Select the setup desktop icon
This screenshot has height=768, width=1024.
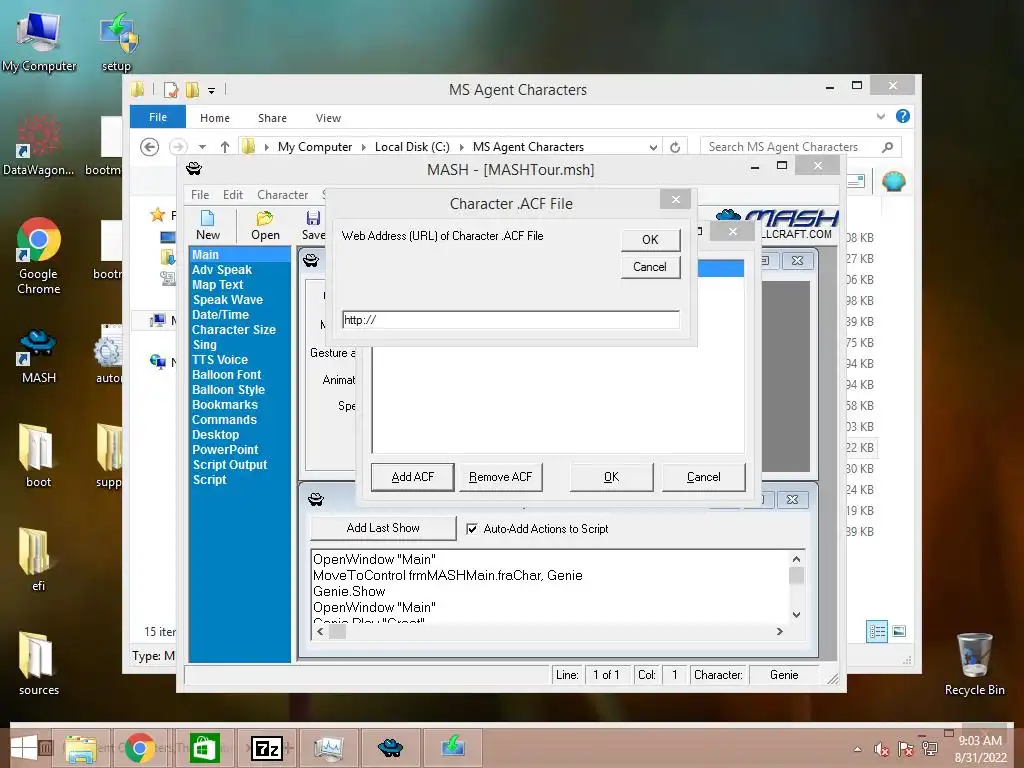click(116, 42)
